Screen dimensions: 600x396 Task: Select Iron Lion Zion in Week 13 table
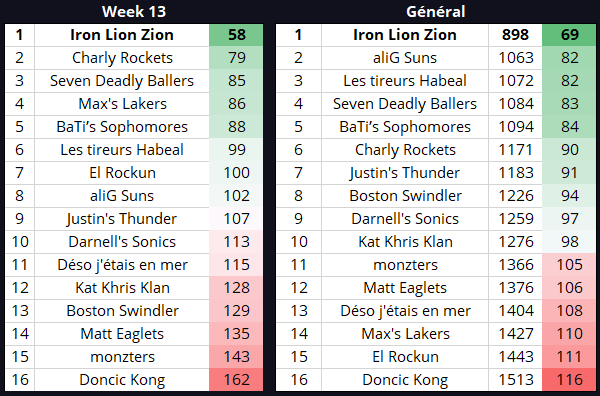122,35
